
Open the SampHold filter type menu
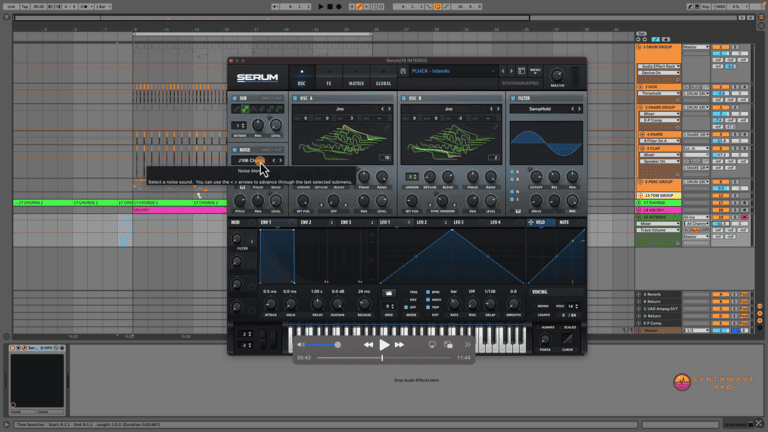coord(540,109)
